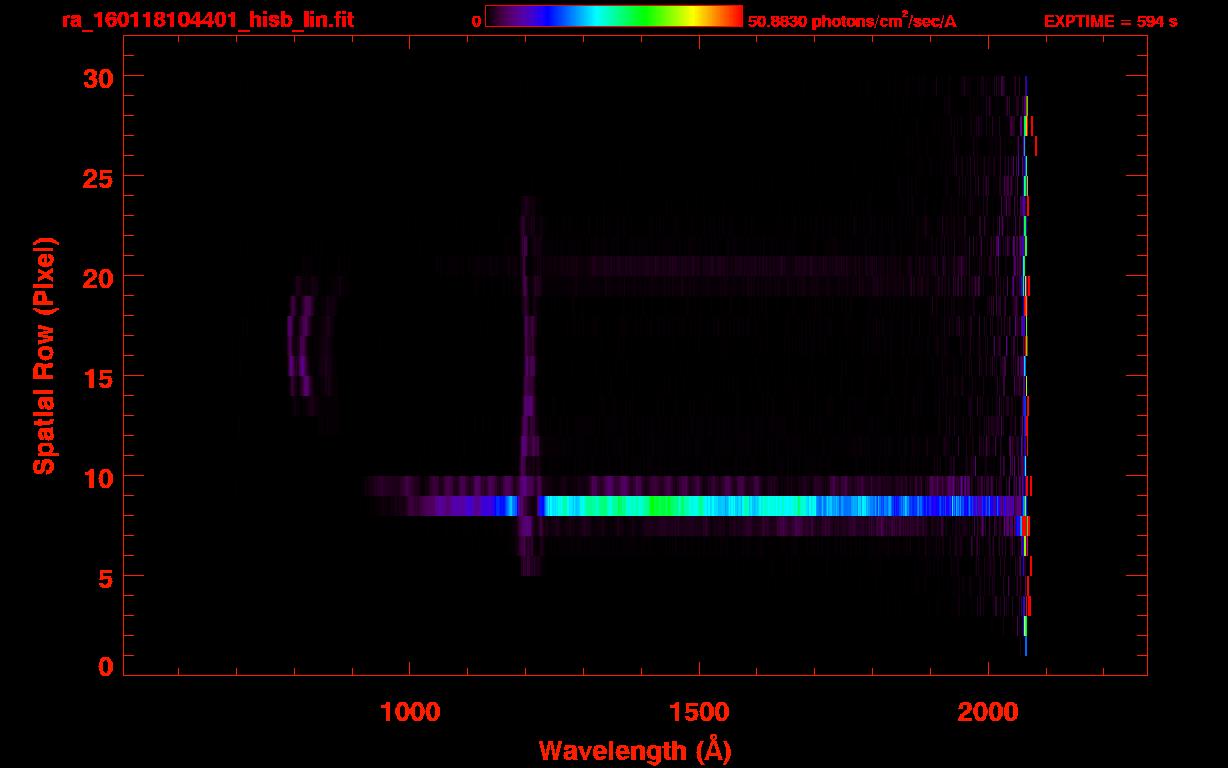Click the EXPTIME = 594 s text
The image size is (1228, 768).
coord(1110,21)
